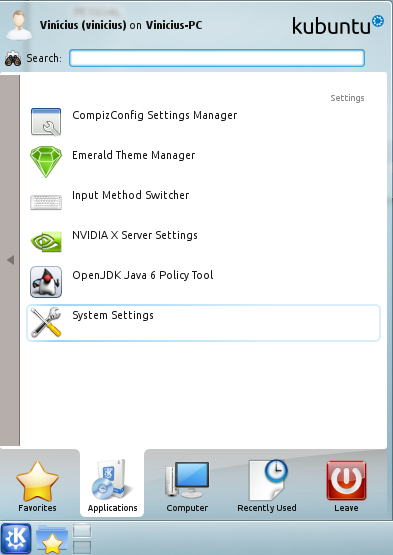The width and height of the screenshot is (393, 555).
Task: Click the keyboard icon for Input Method Switcher
Action: [46, 202]
